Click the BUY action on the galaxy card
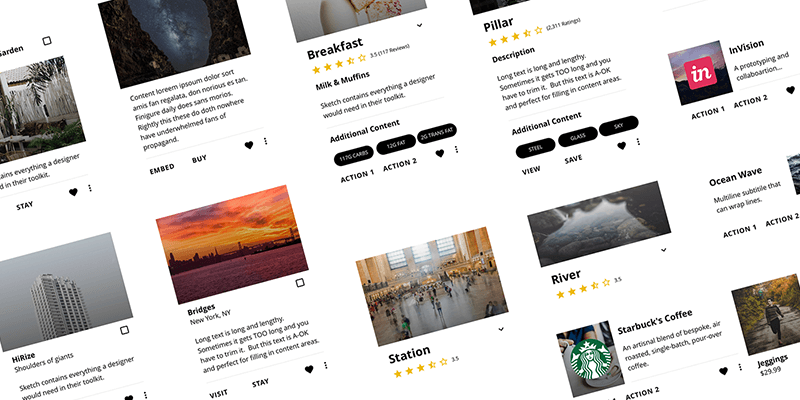This screenshot has width=800, height=400. click(x=199, y=159)
